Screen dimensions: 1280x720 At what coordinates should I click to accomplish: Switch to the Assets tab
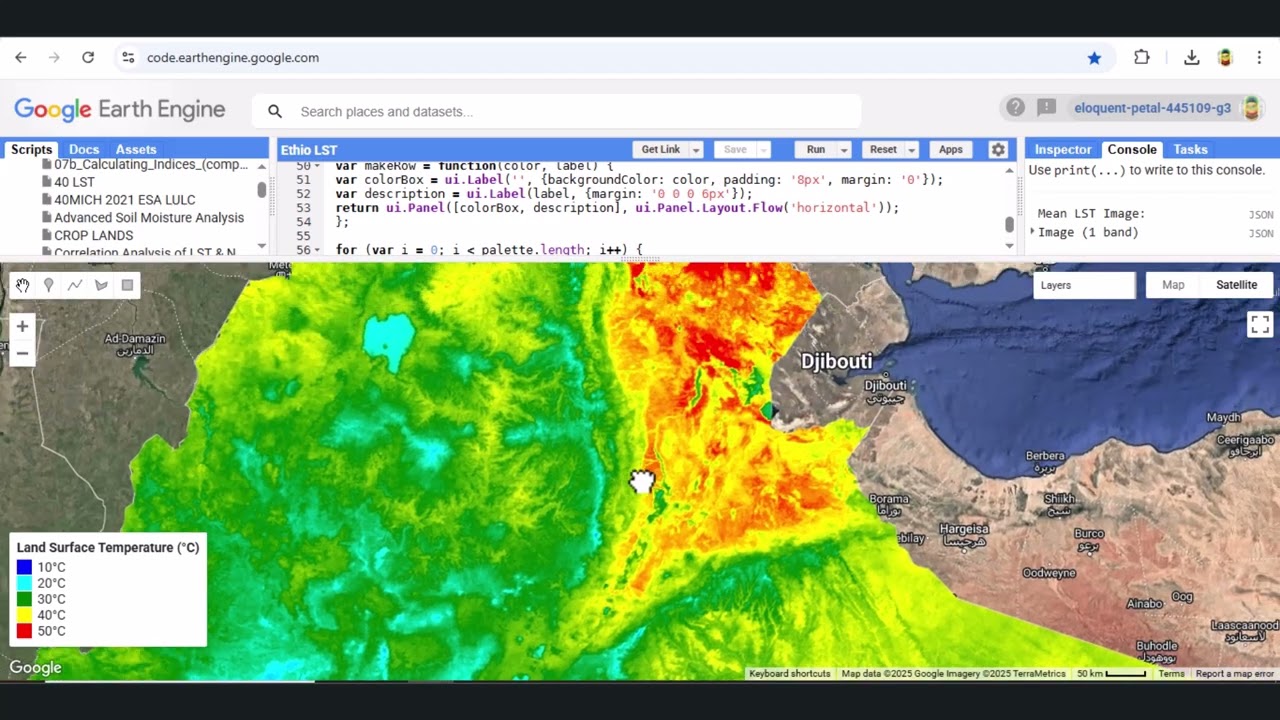136,149
